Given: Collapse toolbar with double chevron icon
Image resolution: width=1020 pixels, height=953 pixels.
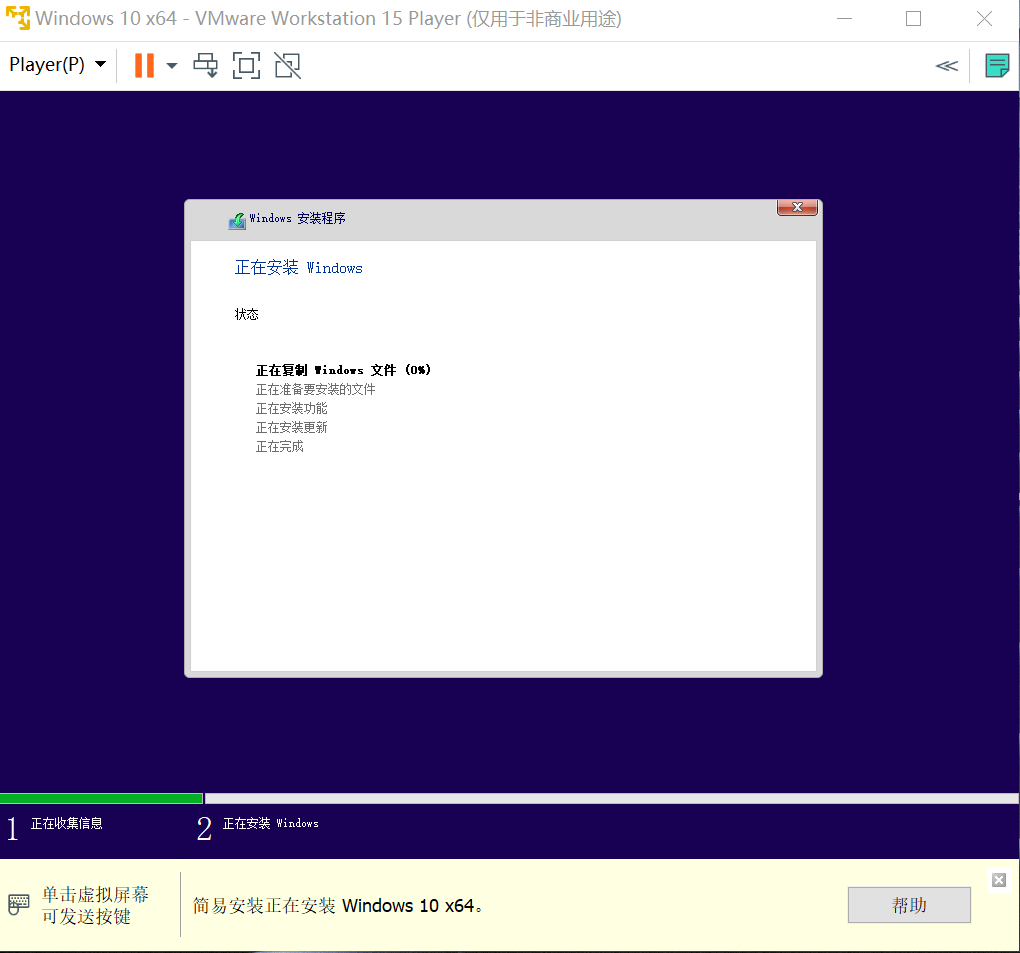Looking at the screenshot, I should 946,66.
